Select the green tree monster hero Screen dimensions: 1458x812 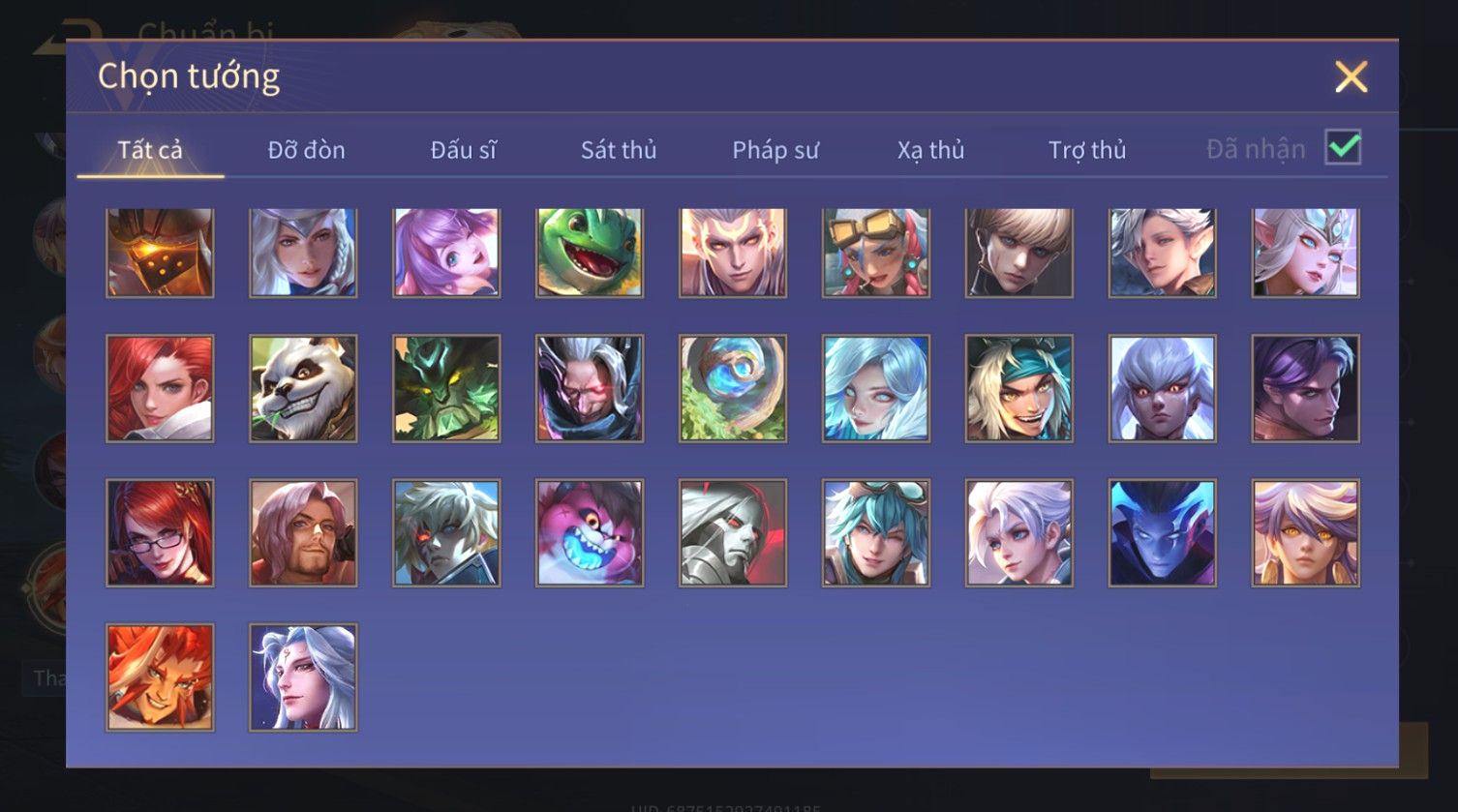click(x=446, y=388)
